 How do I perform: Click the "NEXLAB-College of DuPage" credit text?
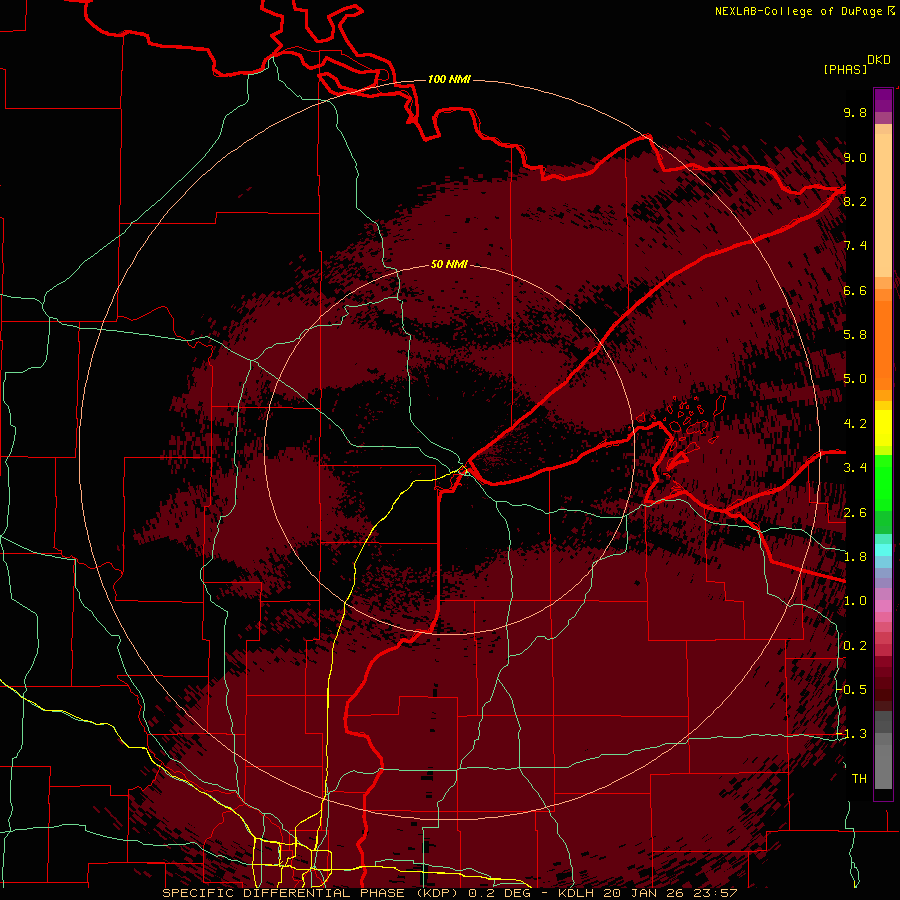click(800, 11)
